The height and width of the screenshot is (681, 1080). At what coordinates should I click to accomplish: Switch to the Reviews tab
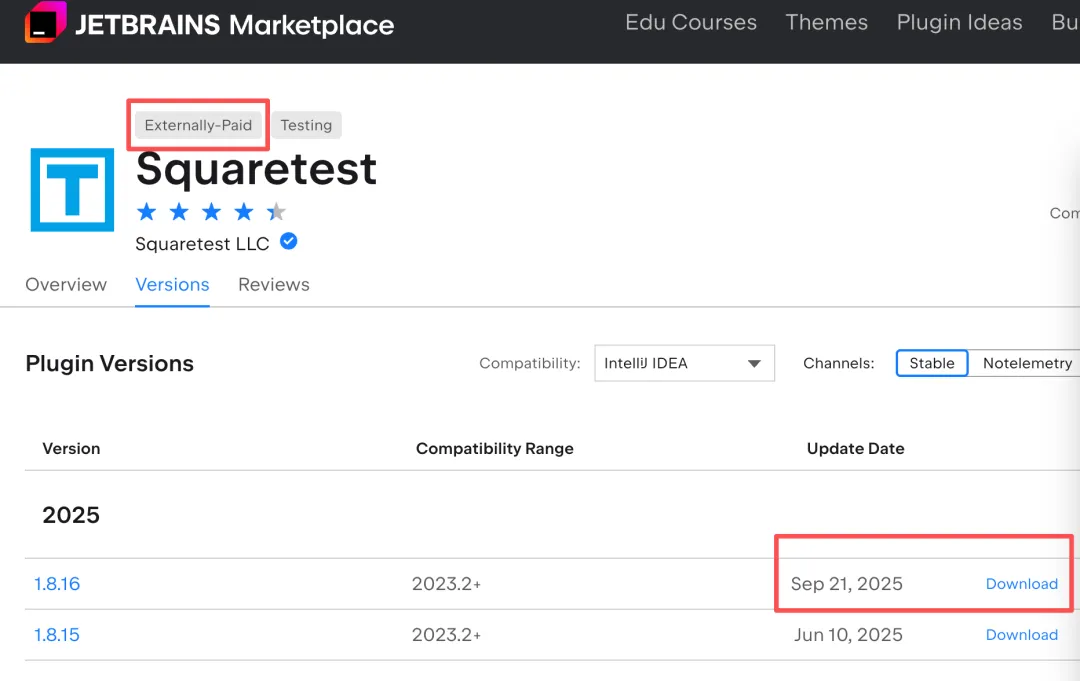point(274,285)
